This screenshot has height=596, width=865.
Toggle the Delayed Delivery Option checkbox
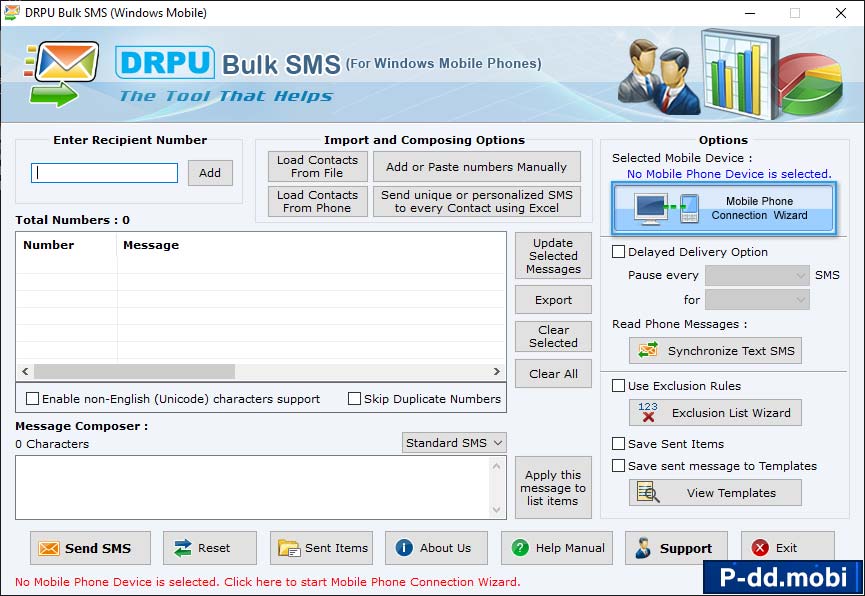point(618,252)
